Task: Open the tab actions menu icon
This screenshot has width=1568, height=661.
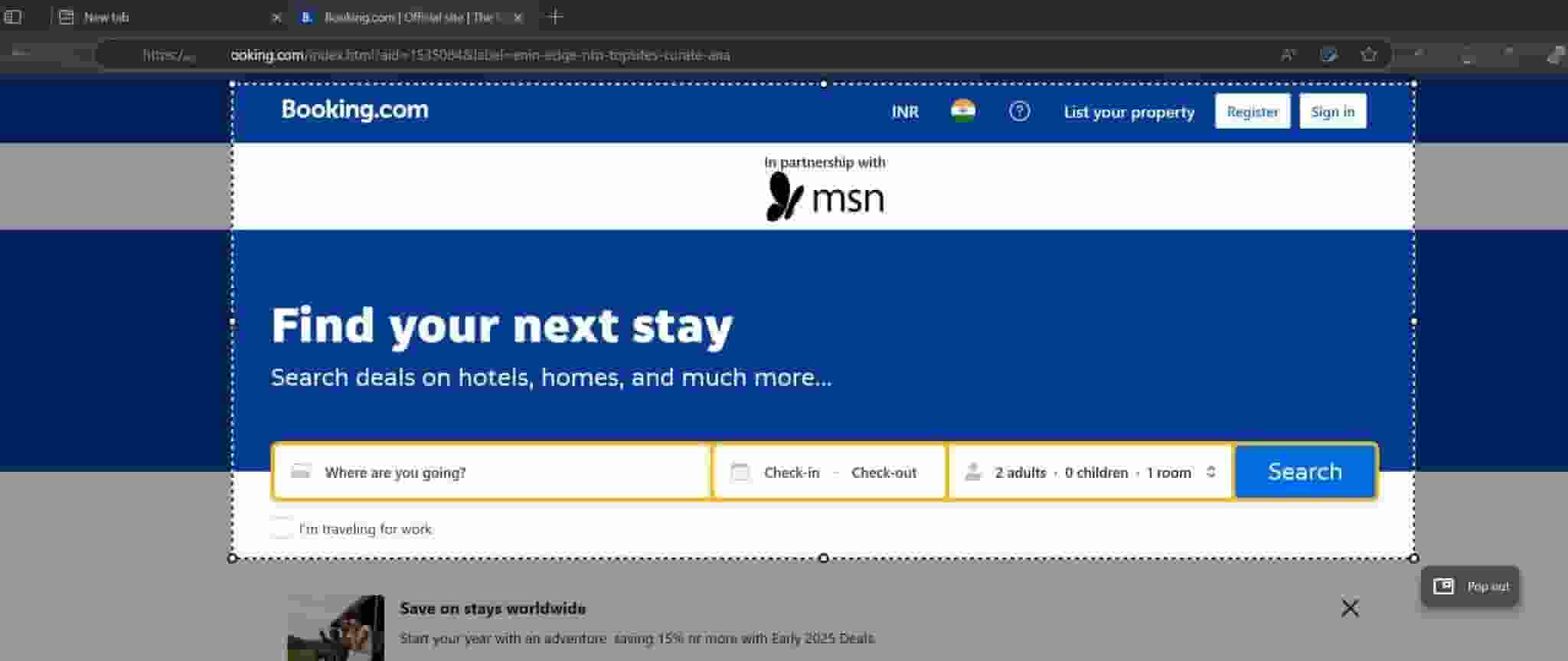Action: point(13,17)
